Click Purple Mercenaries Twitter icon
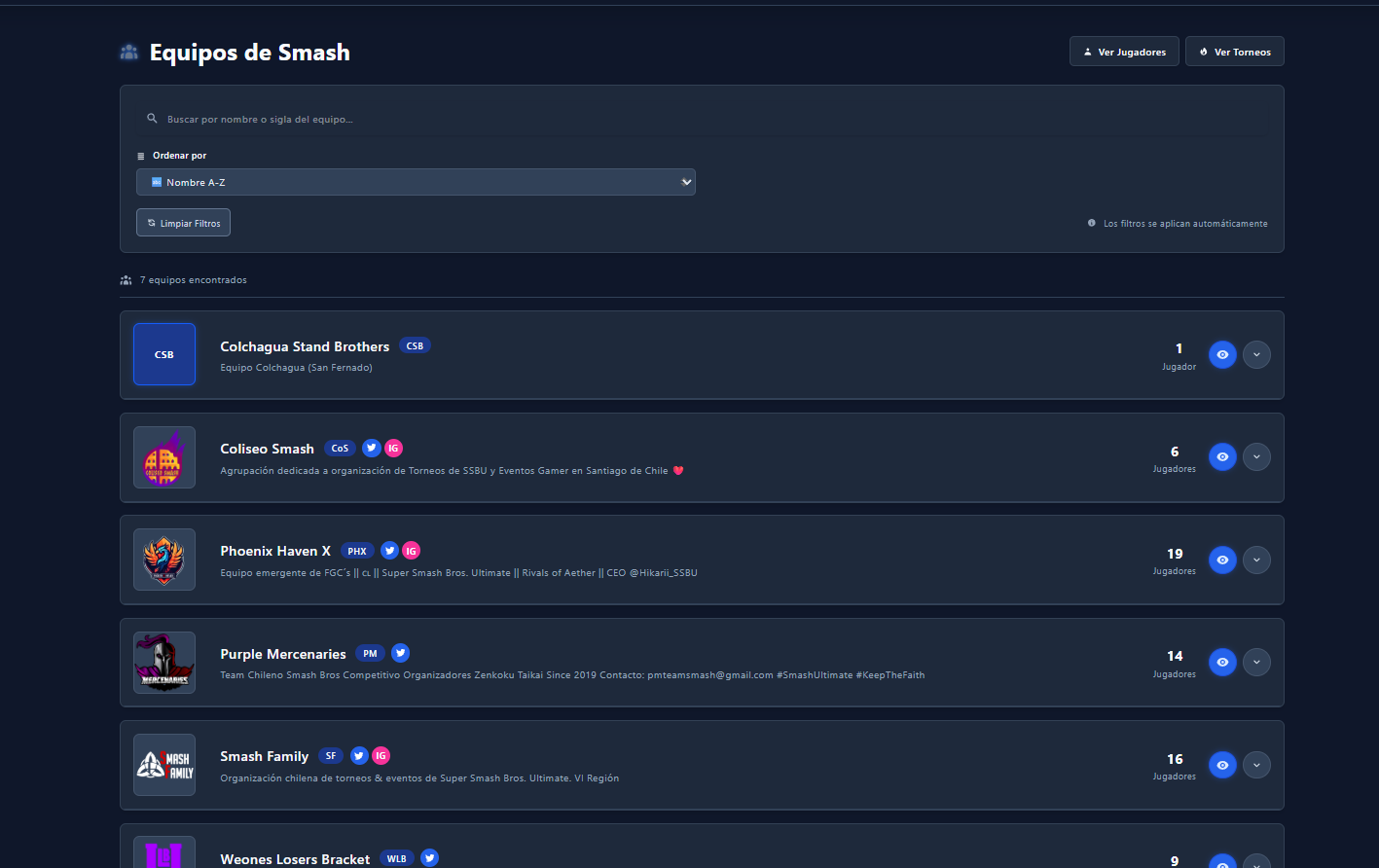The image size is (1379, 868). tap(400, 653)
